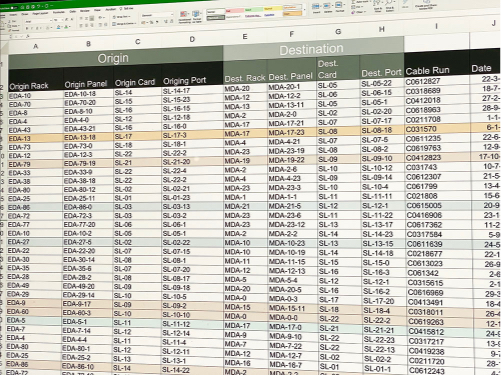Click the Percent Style icon
501x375 pixels.
151,22
